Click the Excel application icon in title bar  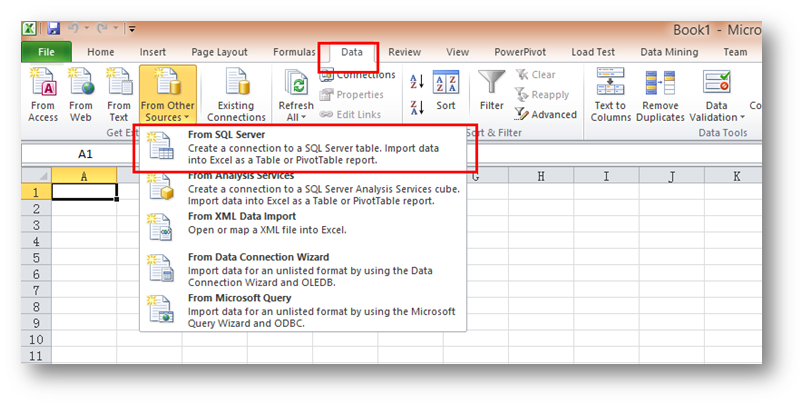coord(29,29)
